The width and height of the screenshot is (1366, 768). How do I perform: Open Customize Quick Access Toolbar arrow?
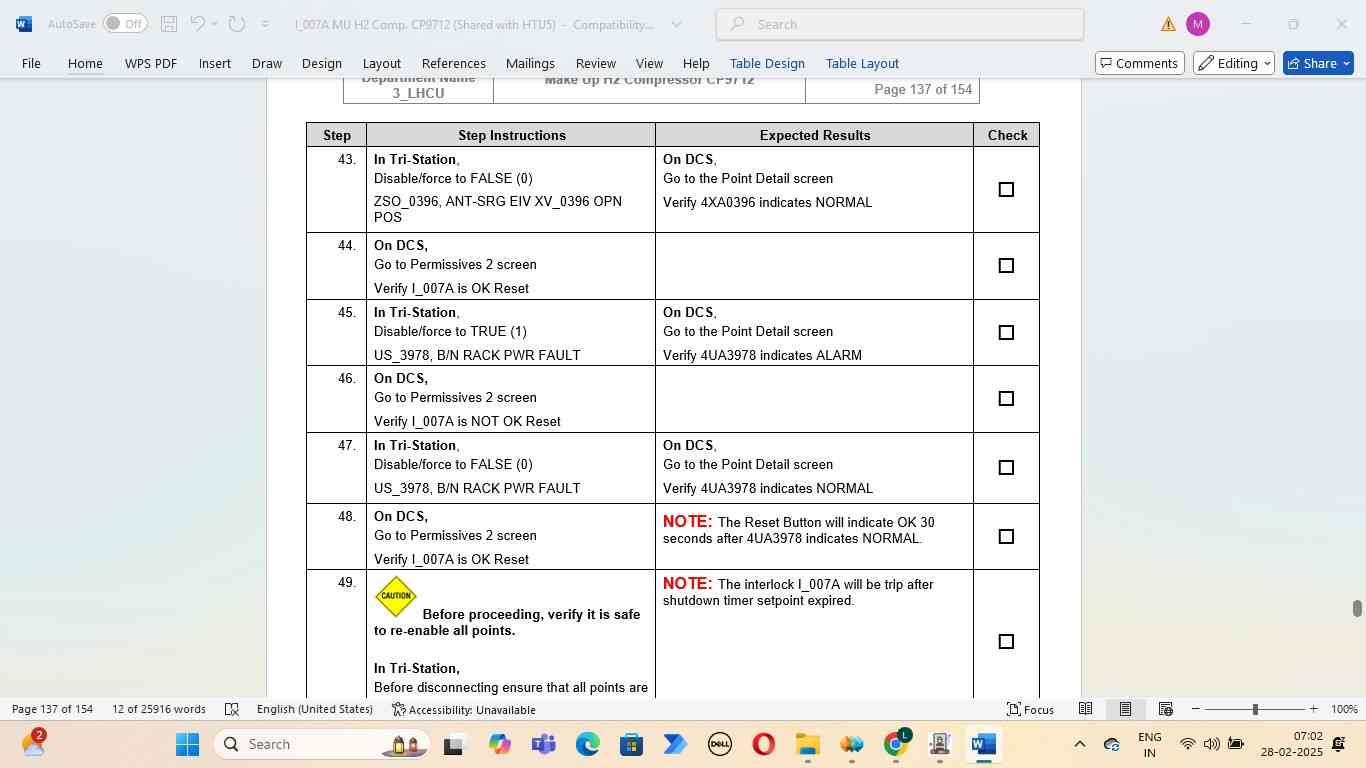(265, 24)
